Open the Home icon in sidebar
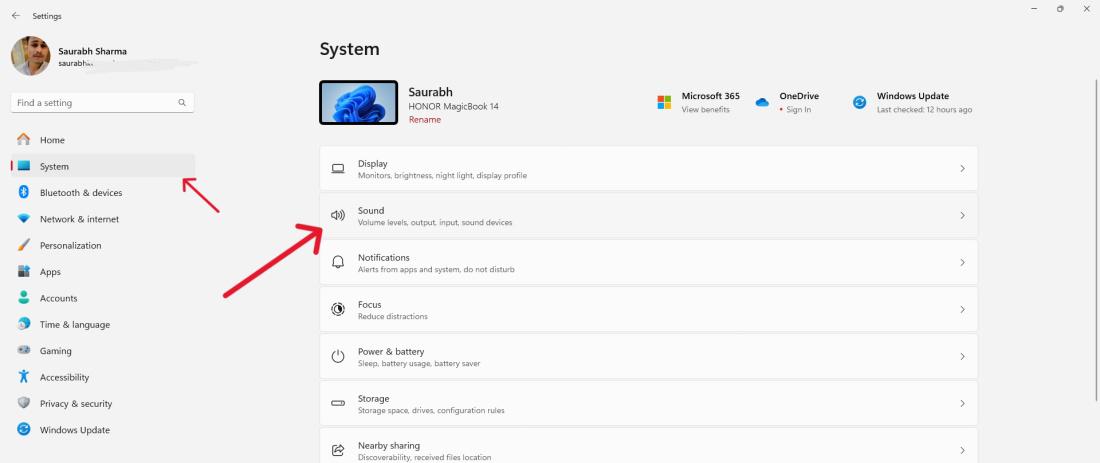The image size is (1100, 463). pyautogui.click(x=24, y=140)
